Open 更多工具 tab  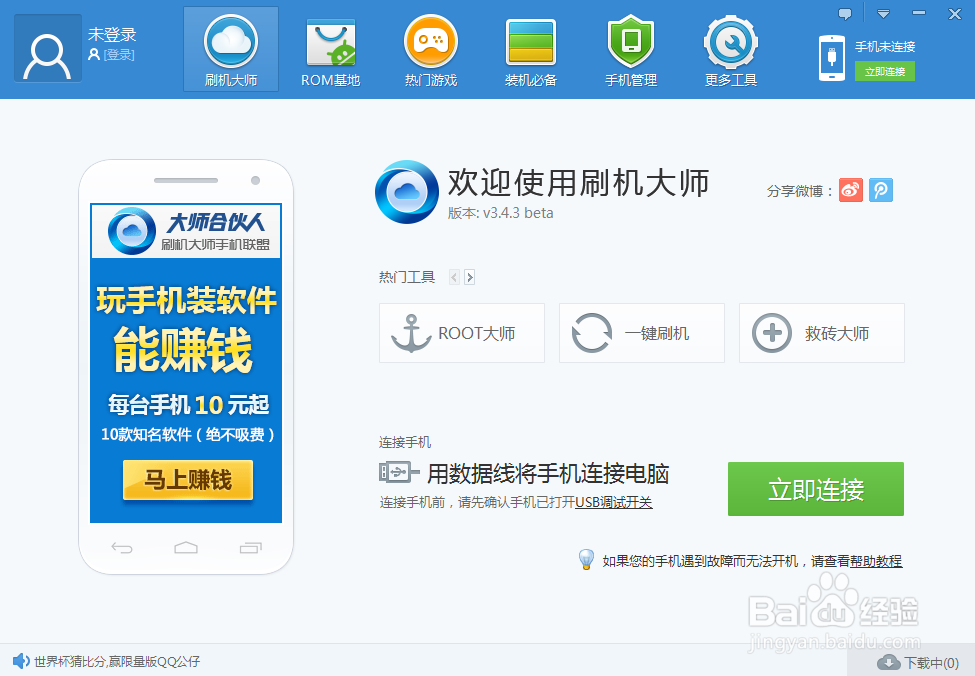731,52
